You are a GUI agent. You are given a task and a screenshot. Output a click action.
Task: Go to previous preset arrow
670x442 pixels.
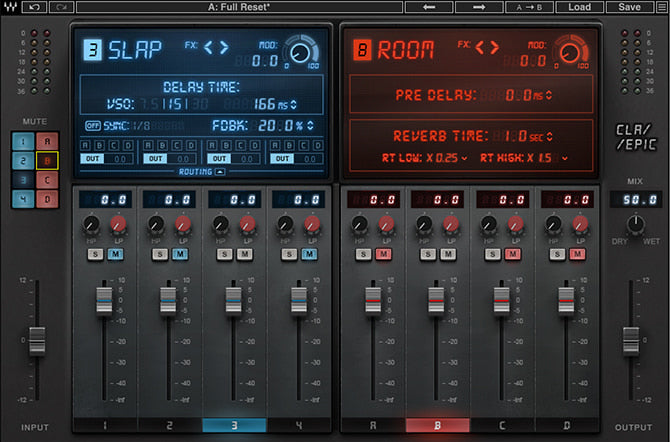pos(429,7)
